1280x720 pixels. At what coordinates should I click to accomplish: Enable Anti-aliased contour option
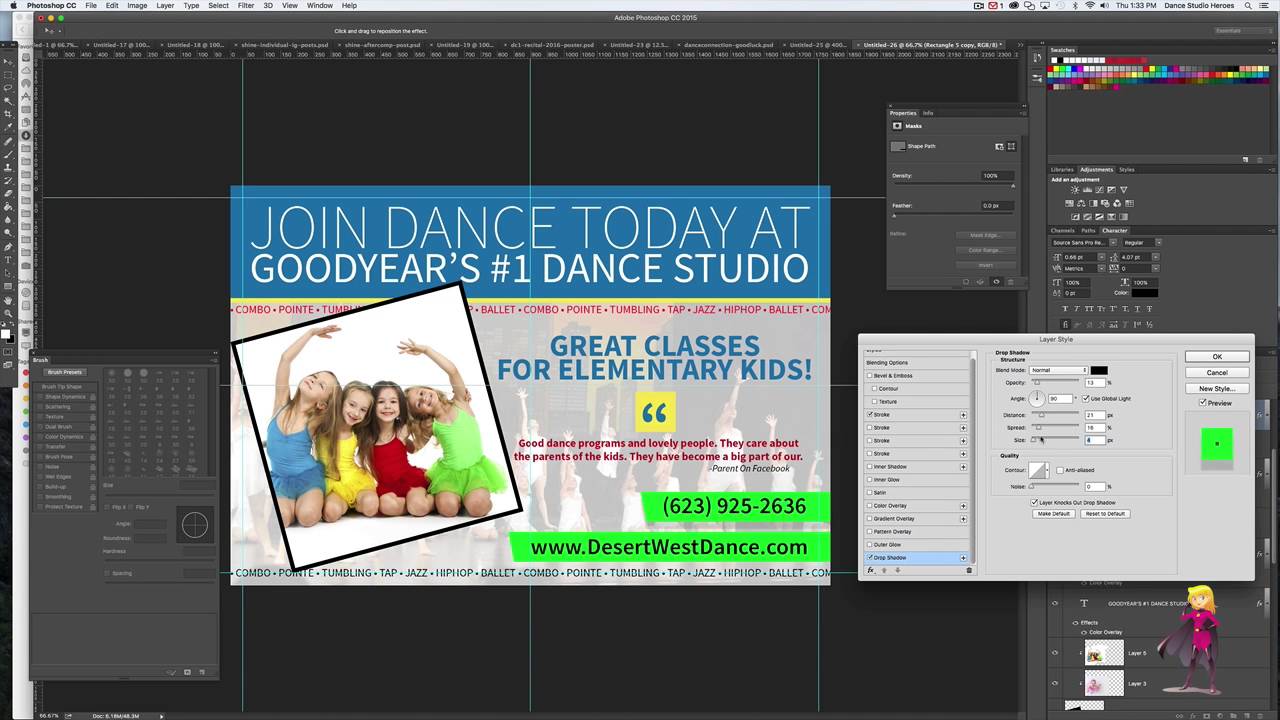click(x=1060, y=470)
